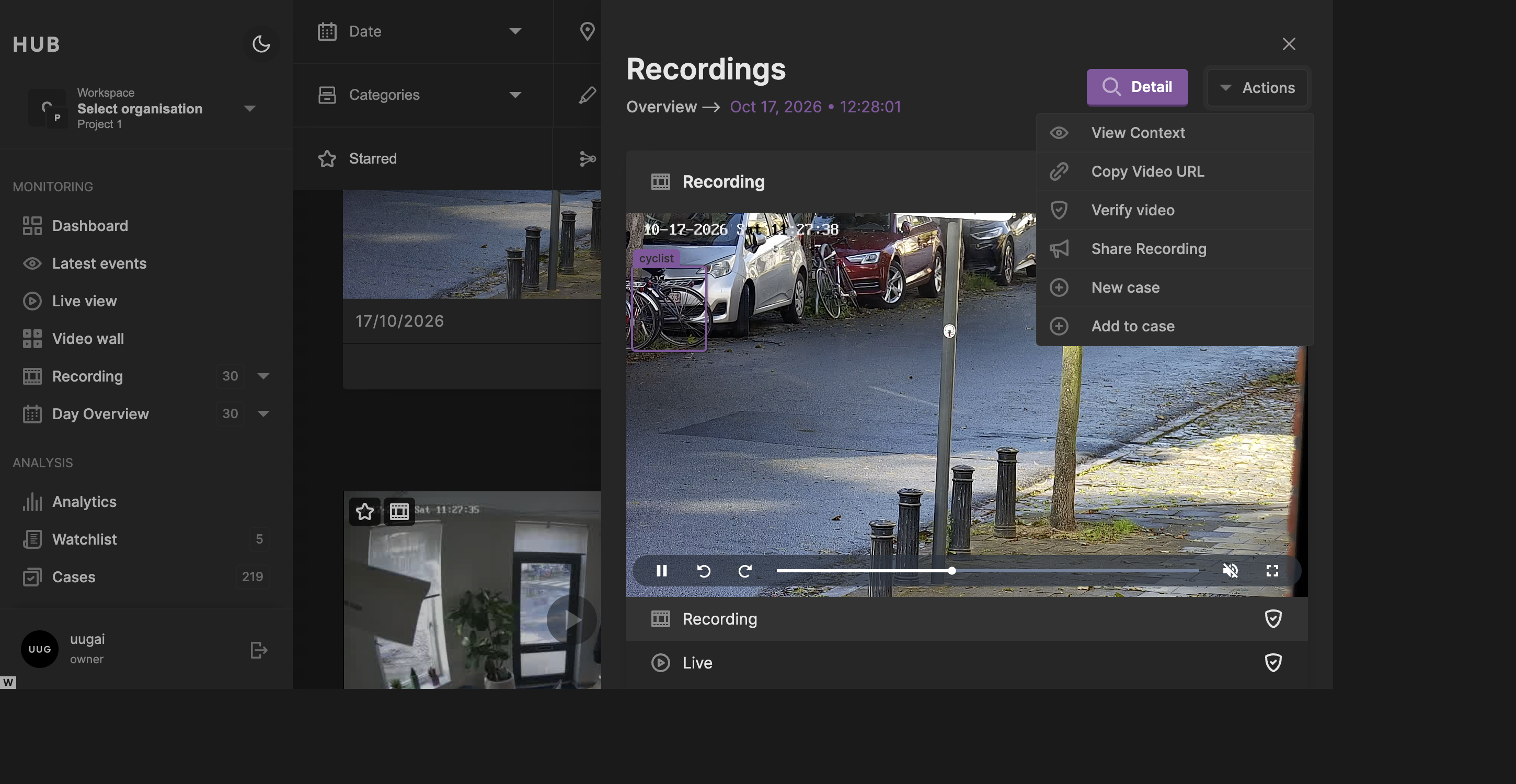Expand the Recording sidebar submenu arrow
1516x784 pixels.
[x=263, y=376]
